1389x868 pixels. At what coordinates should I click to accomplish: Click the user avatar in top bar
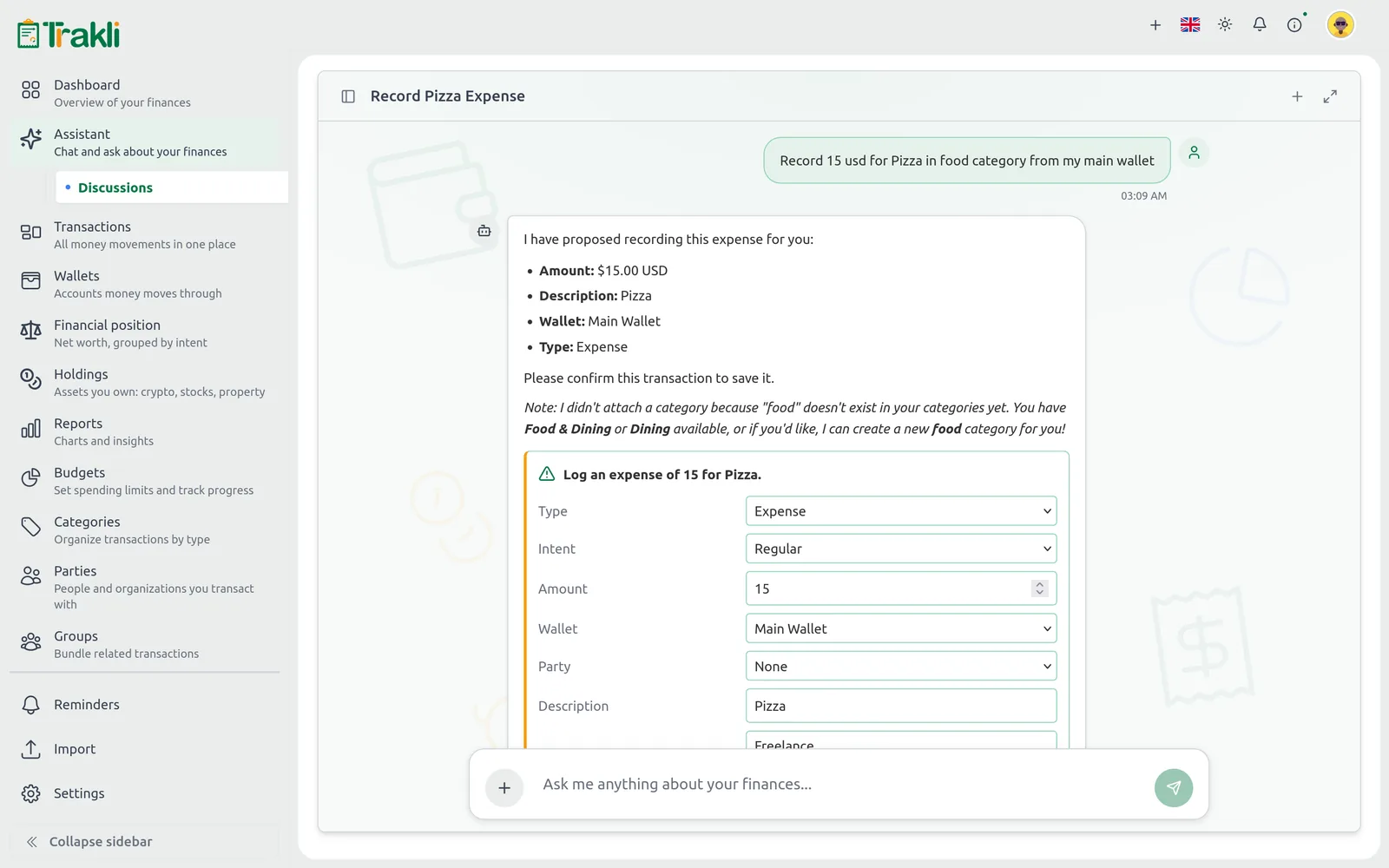pyautogui.click(x=1340, y=25)
